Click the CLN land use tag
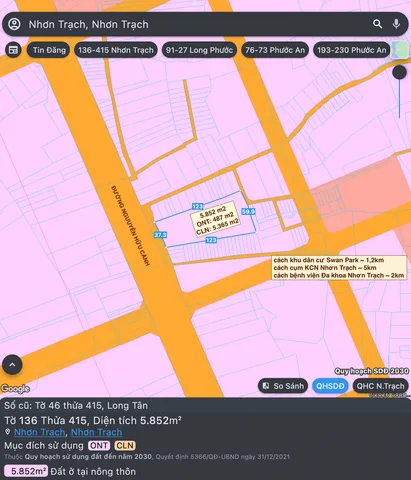The image size is (411, 480). (x=125, y=445)
